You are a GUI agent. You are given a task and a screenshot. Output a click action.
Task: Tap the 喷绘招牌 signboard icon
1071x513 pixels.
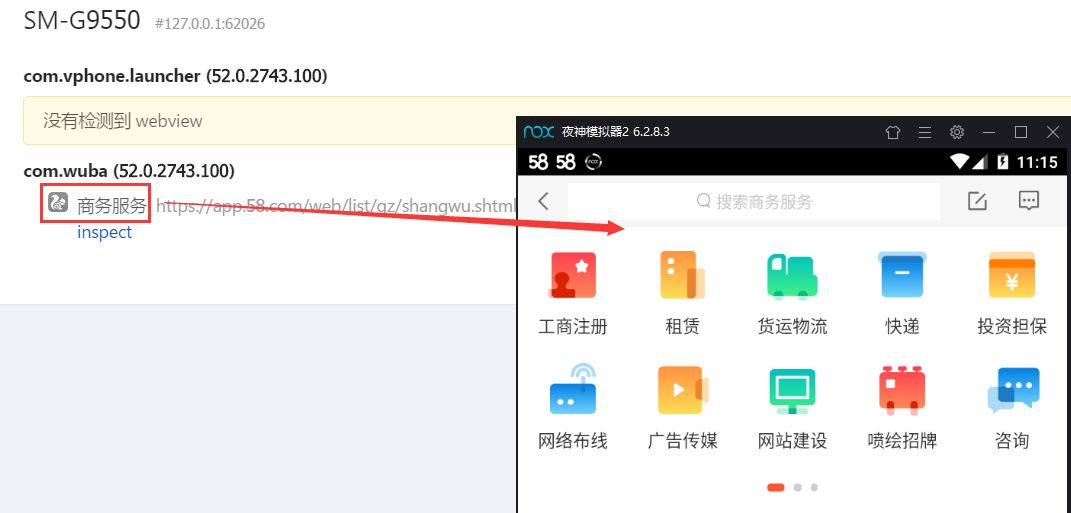[x=902, y=390]
